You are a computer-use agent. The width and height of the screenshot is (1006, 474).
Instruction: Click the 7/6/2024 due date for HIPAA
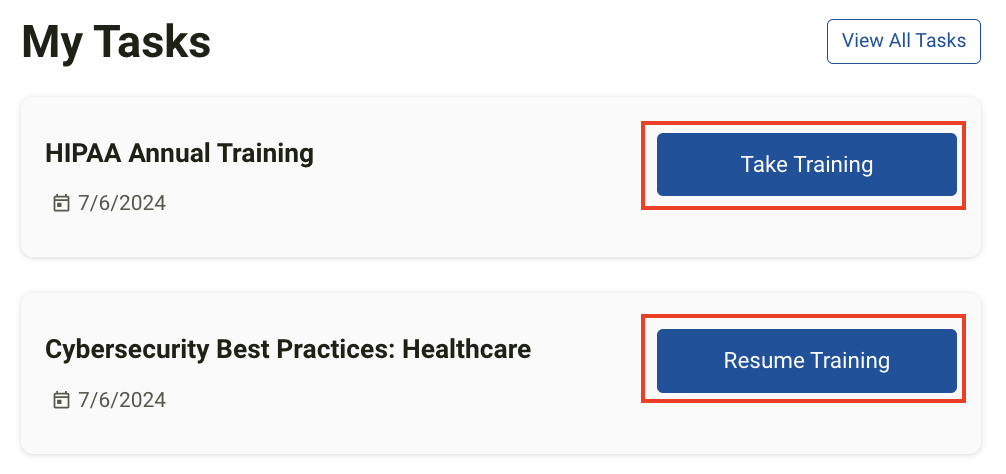click(122, 204)
